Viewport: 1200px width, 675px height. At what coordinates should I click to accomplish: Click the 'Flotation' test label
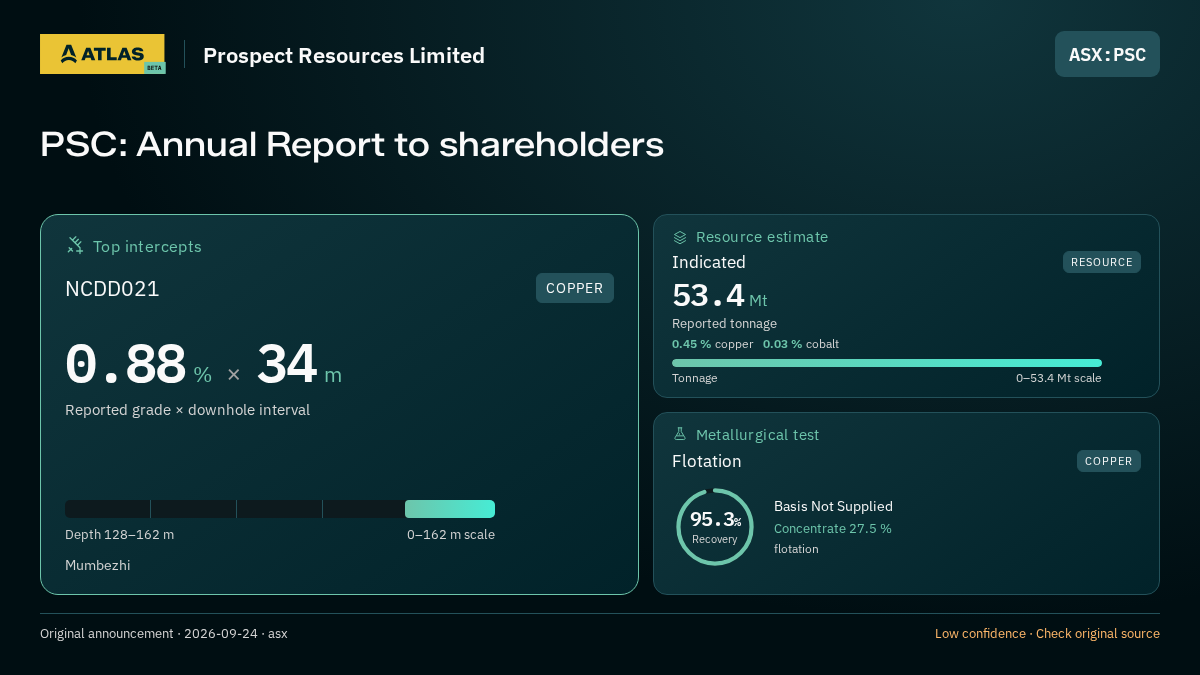click(707, 461)
